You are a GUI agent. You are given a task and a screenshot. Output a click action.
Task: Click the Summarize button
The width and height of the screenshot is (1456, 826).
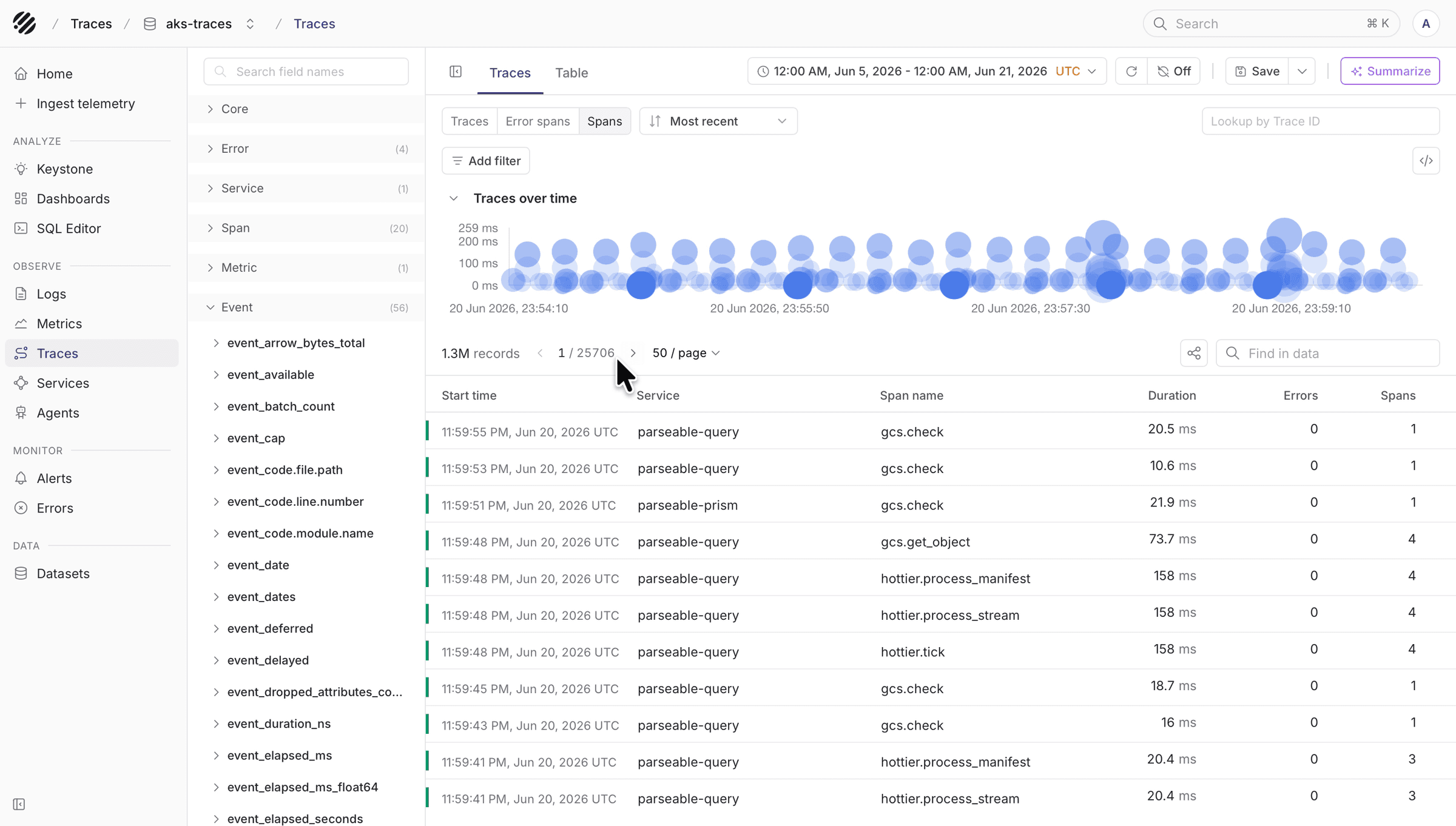click(1390, 71)
